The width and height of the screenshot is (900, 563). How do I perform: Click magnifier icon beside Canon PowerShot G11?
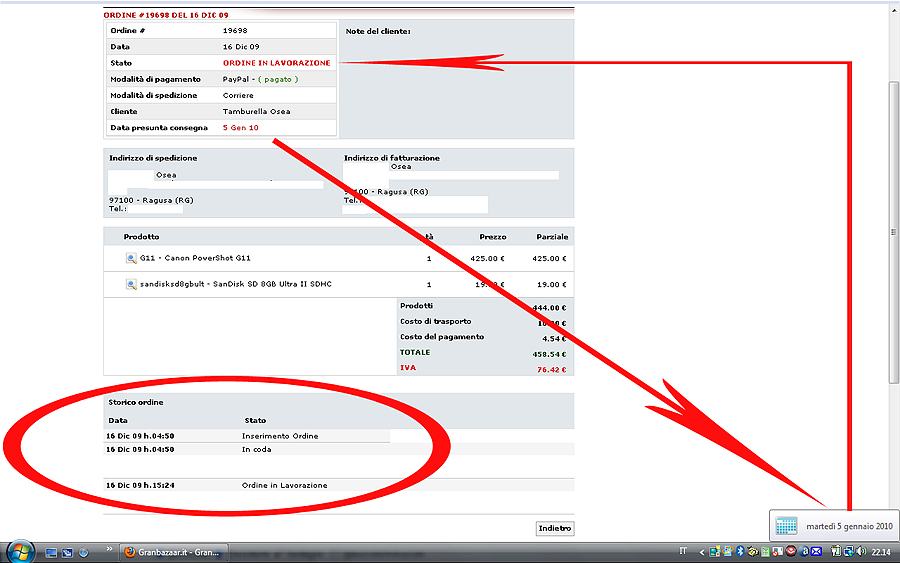pyautogui.click(x=130, y=258)
